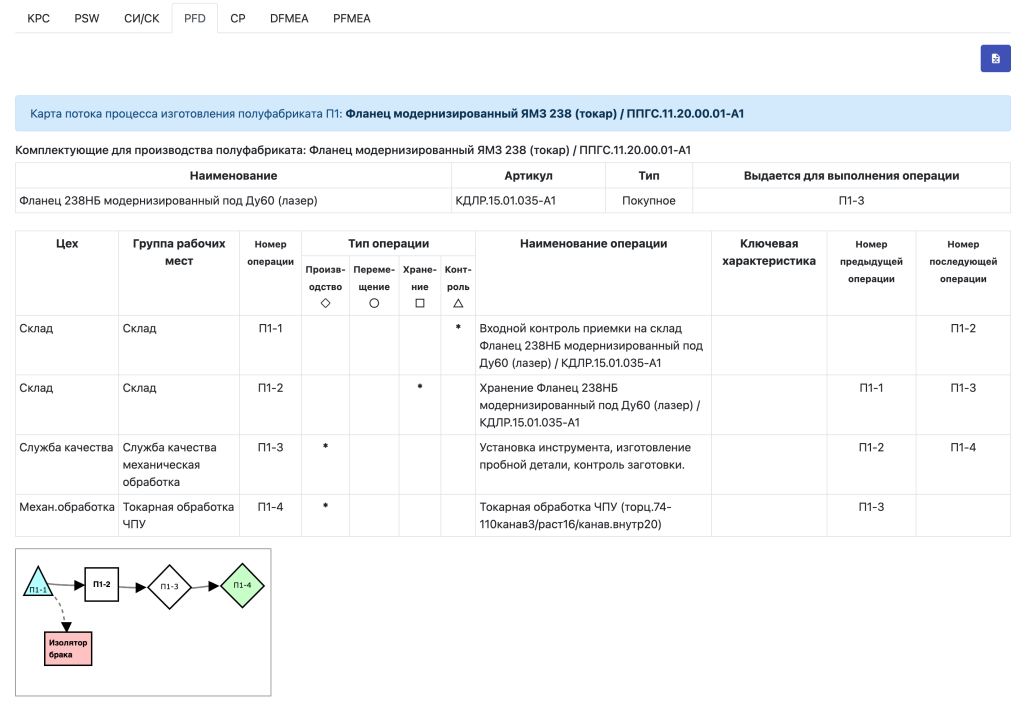Open the СИ/СК tab
Viewport: 1024px width, 705px height.
coord(142,18)
